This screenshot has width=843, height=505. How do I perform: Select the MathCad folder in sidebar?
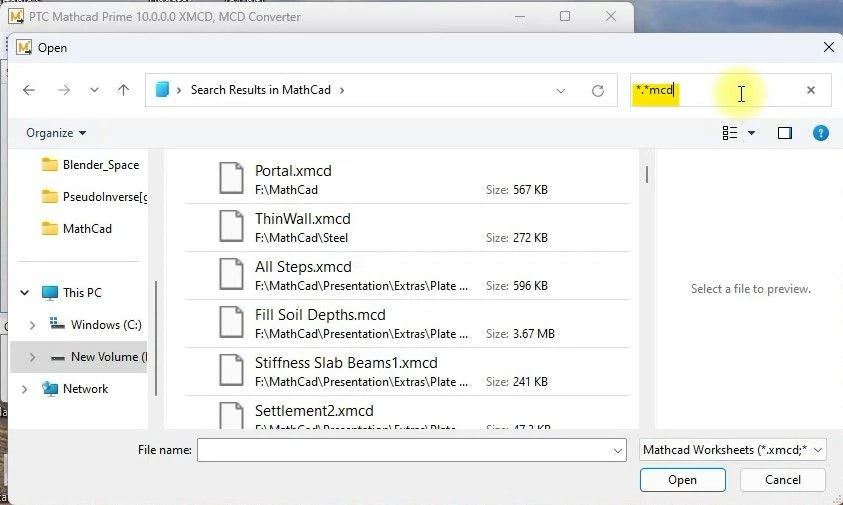(76, 229)
